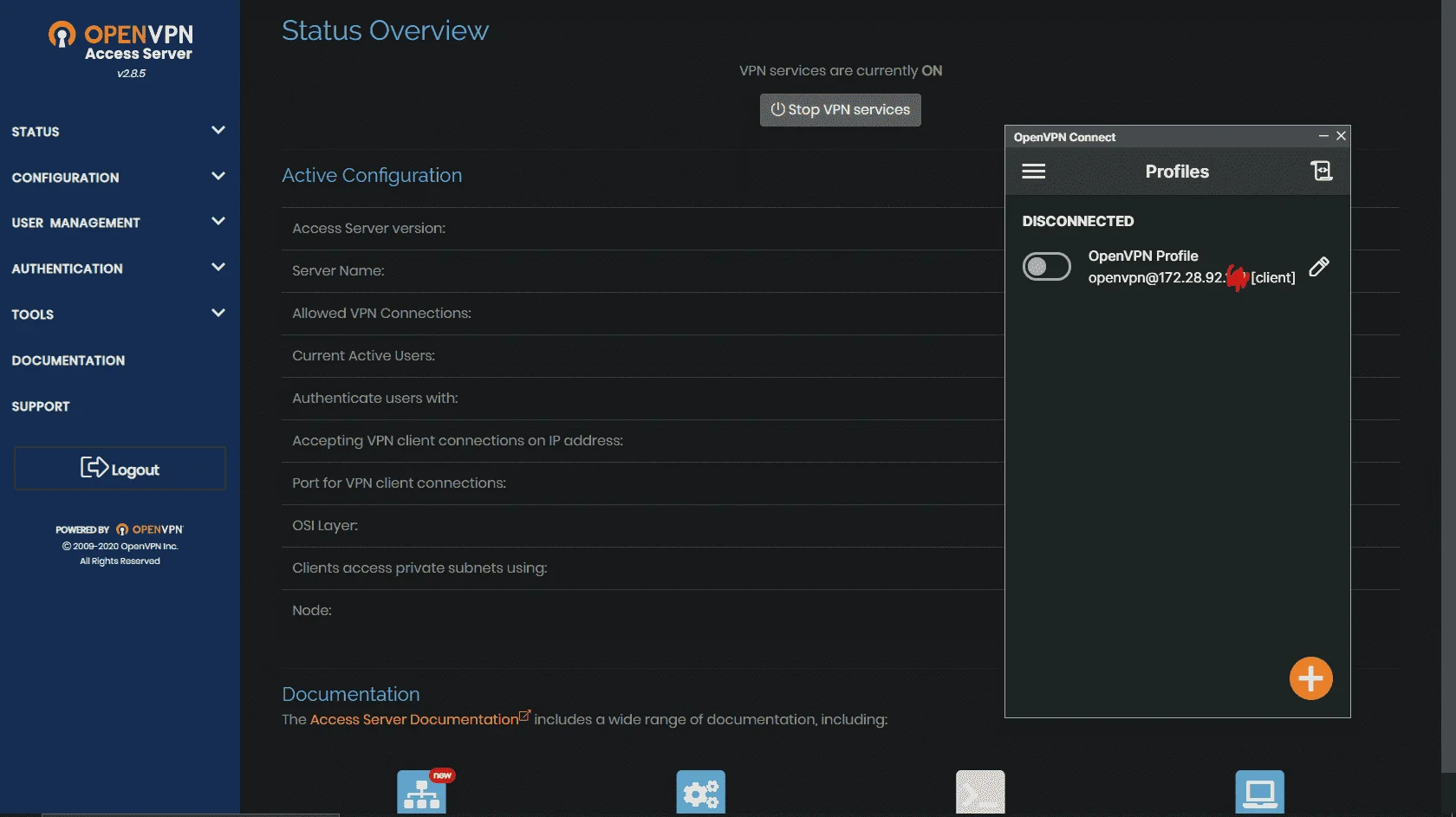
Task: Click the v2.8.5 version text
Action: (131, 74)
